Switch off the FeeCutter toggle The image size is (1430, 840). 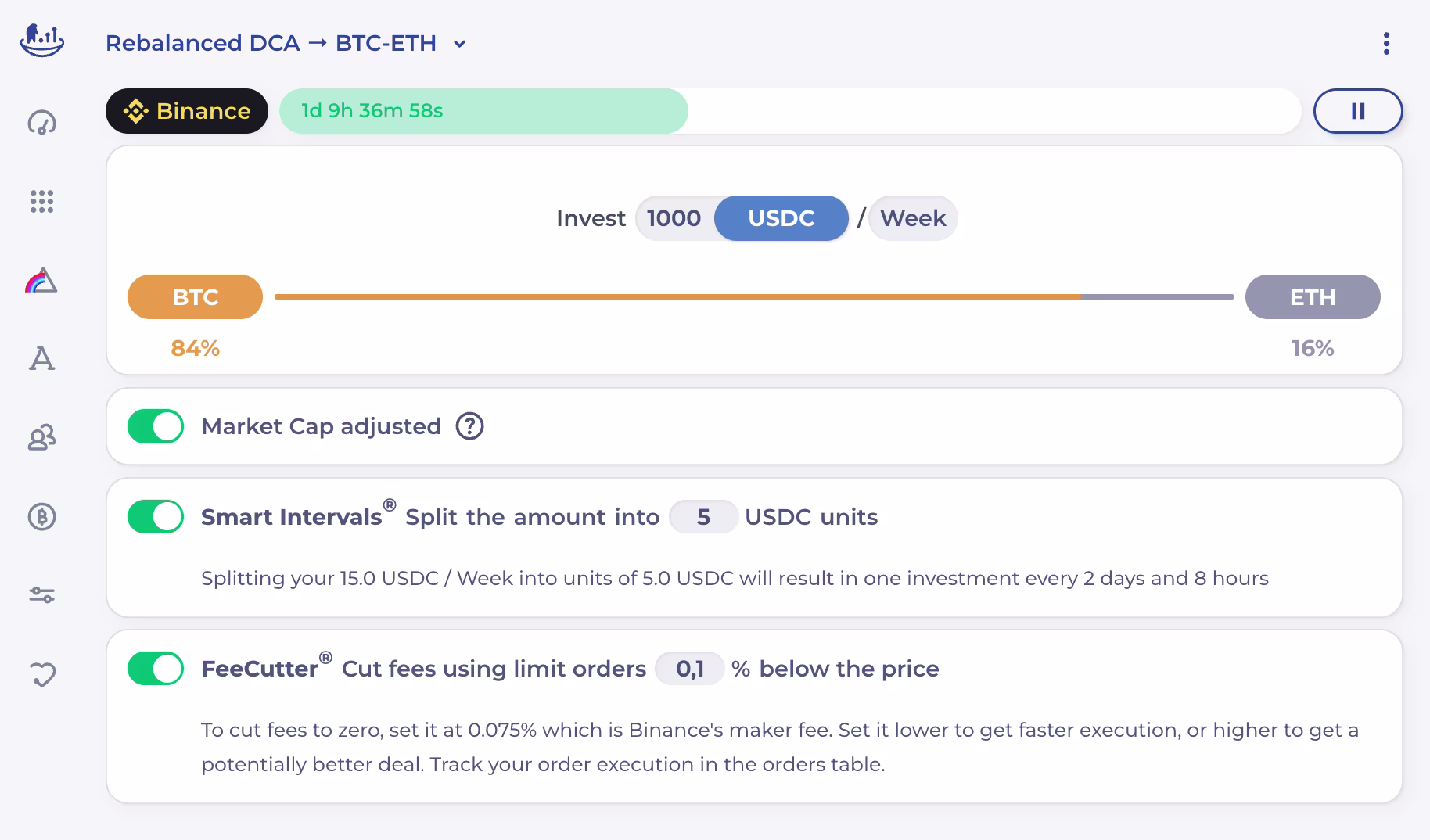click(x=156, y=669)
